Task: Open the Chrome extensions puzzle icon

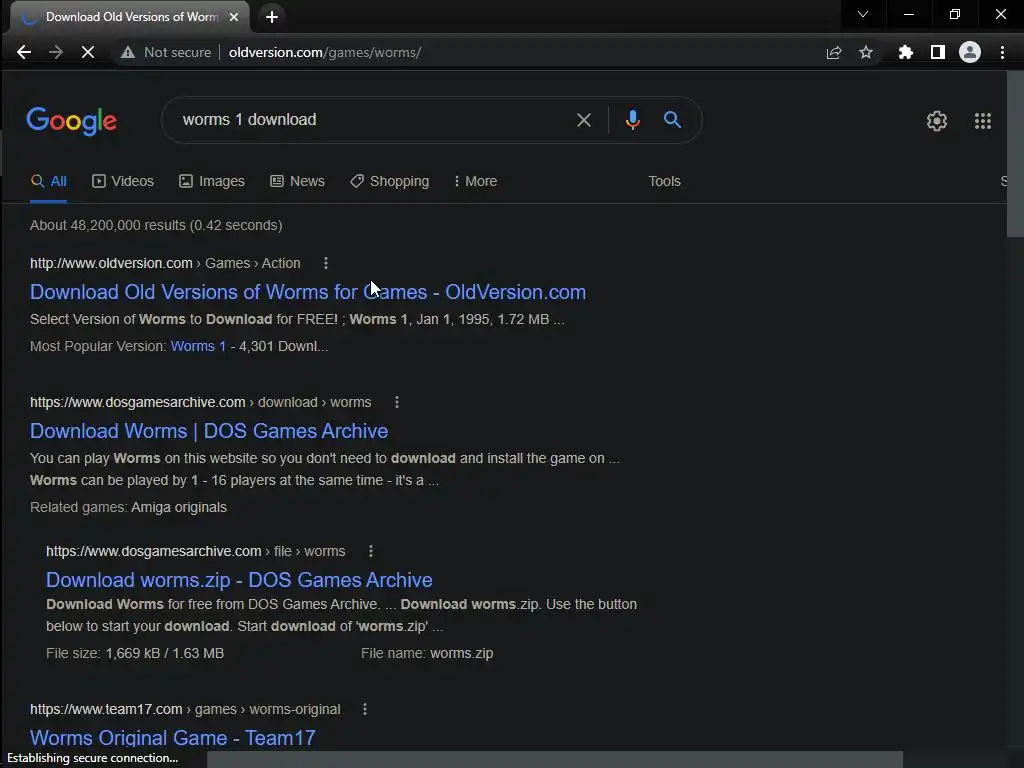Action: [905, 52]
